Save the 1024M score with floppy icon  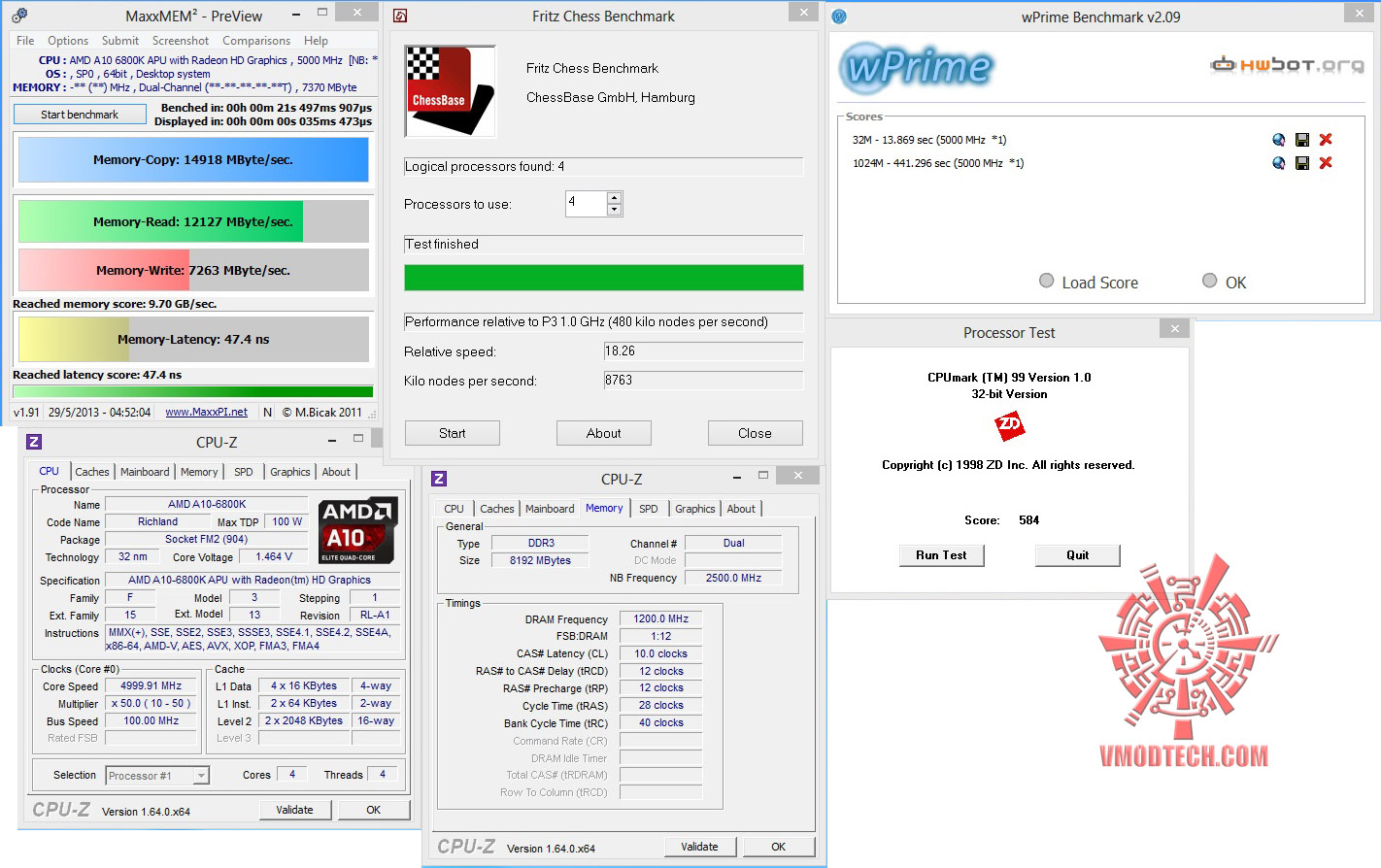1302,163
